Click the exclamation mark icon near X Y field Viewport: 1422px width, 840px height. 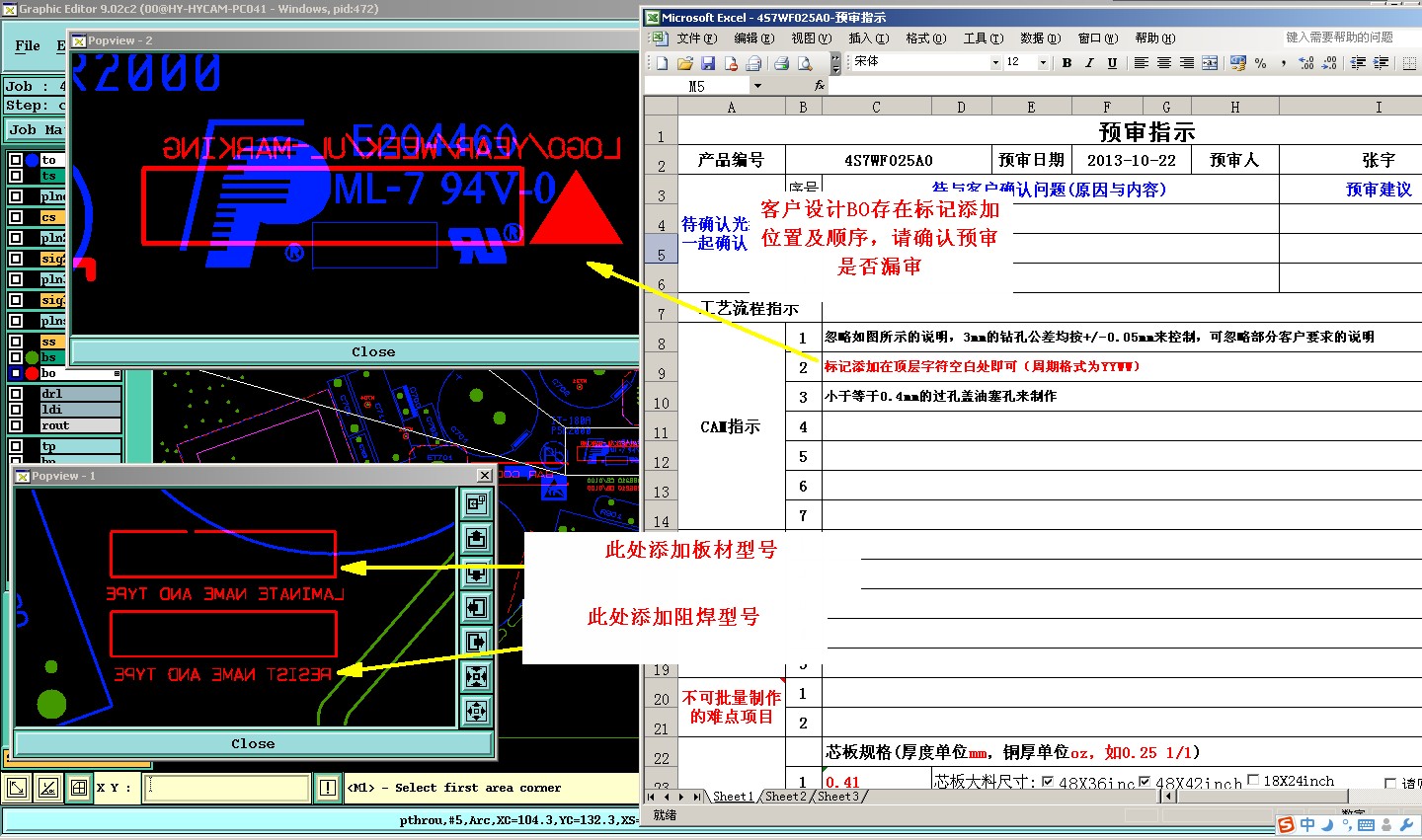pos(328,788)
